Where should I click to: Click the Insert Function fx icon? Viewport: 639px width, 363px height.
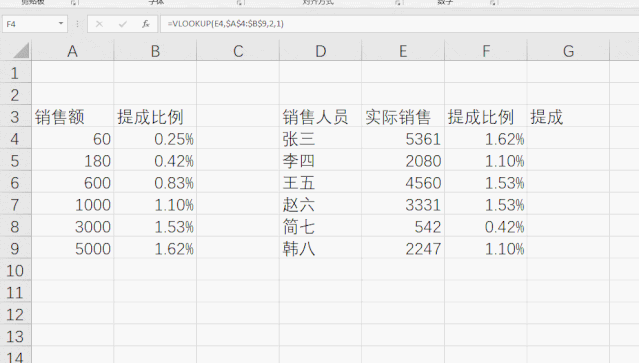point(146,24)
